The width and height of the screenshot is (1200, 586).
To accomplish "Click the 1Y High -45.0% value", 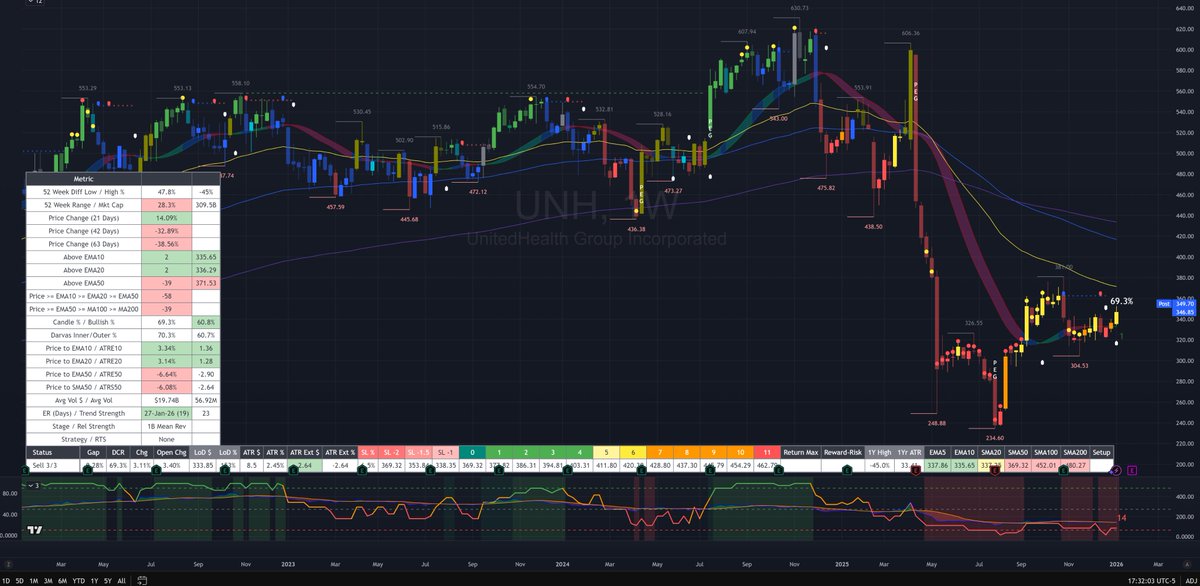I will [881, 466].
